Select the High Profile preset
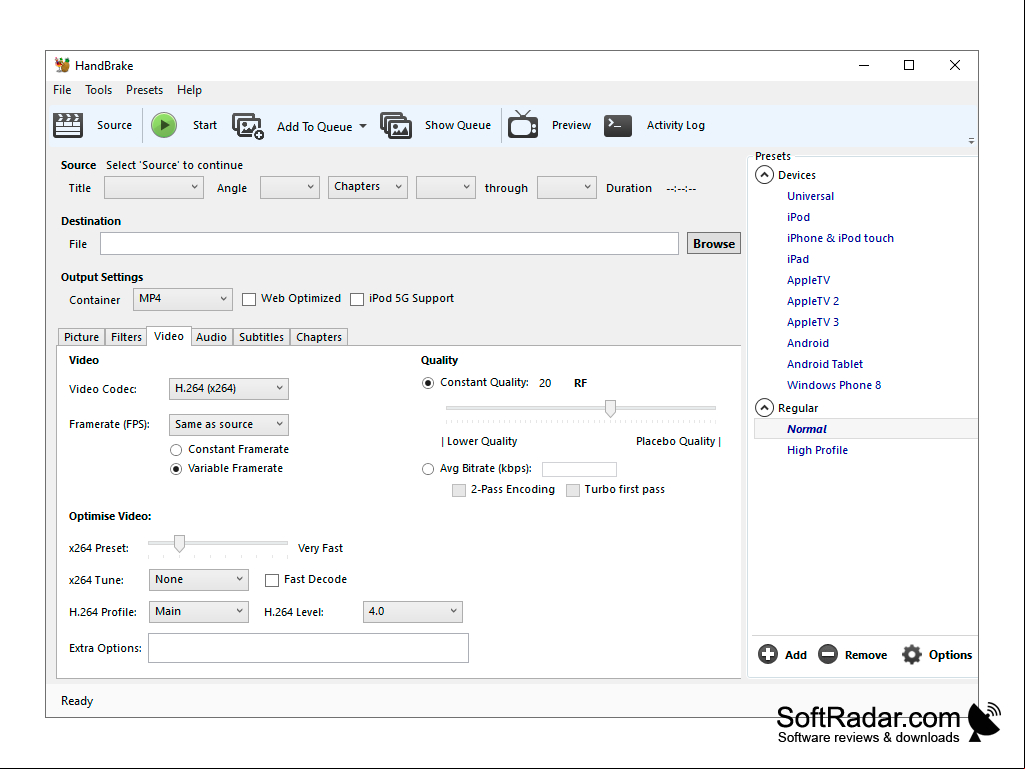 coord(817,450)
